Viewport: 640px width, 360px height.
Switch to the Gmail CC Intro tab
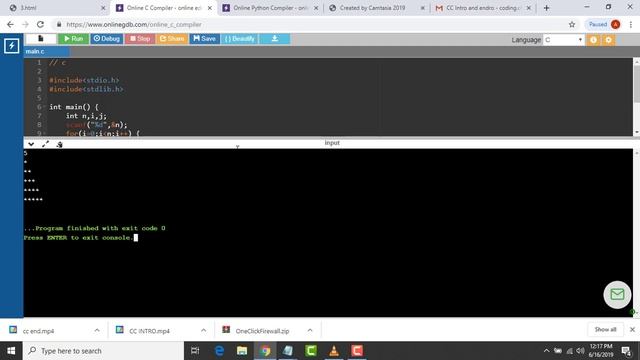pos(482,8)
